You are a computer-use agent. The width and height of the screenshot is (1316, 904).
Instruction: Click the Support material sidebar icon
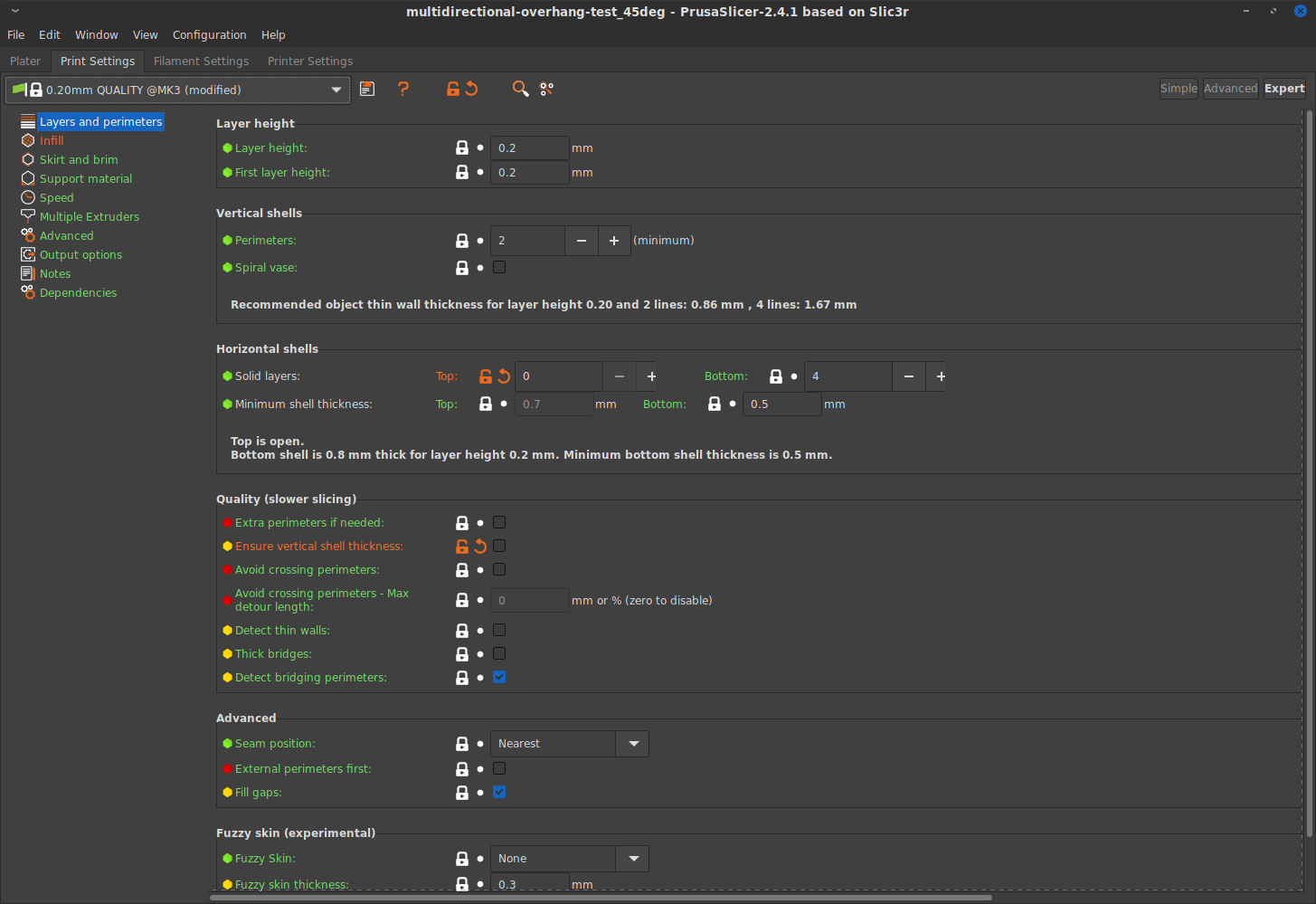coord(28,178)
